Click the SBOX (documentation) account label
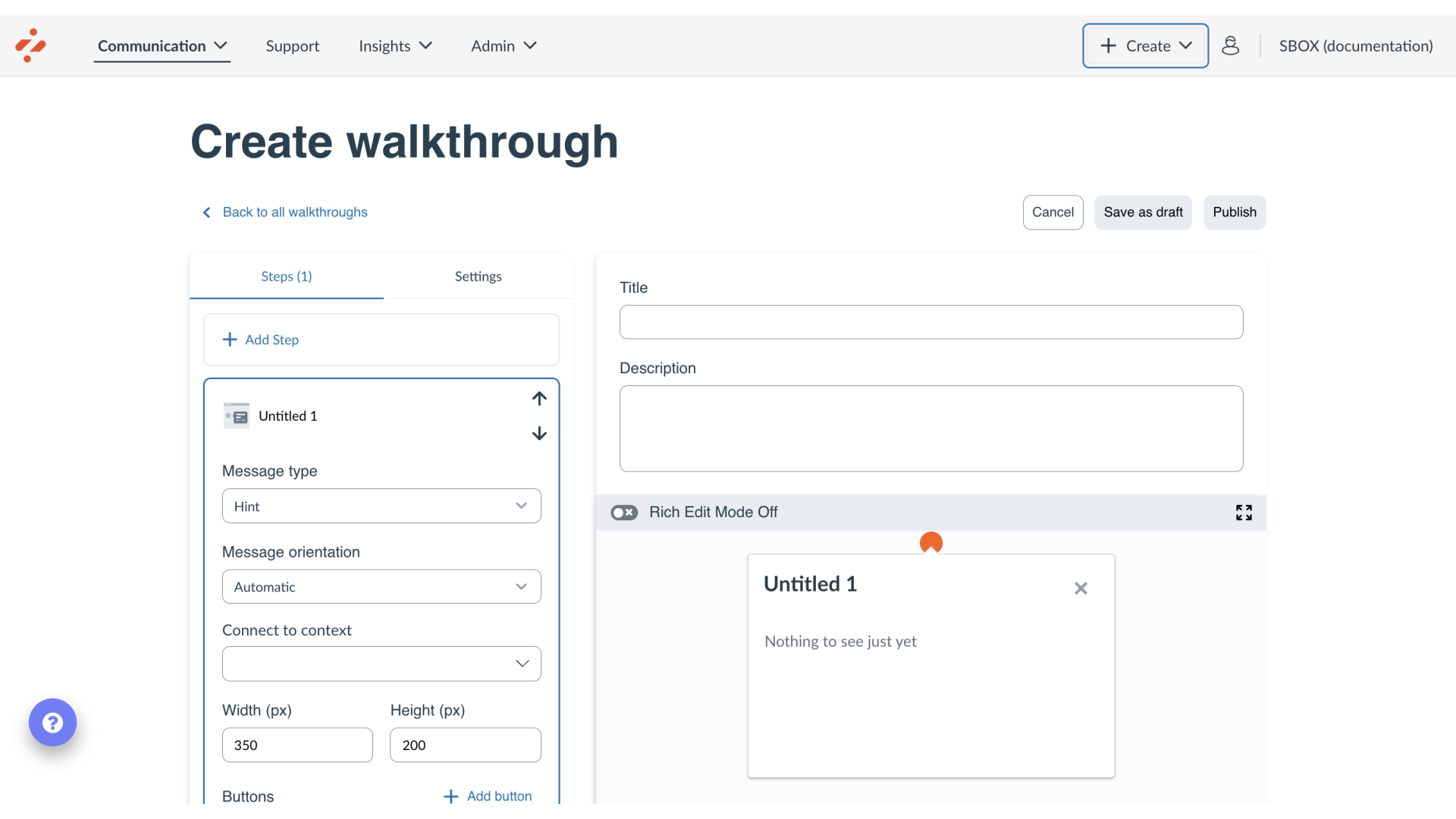This screenshot has width=1456, height=819. [1356, 45]
